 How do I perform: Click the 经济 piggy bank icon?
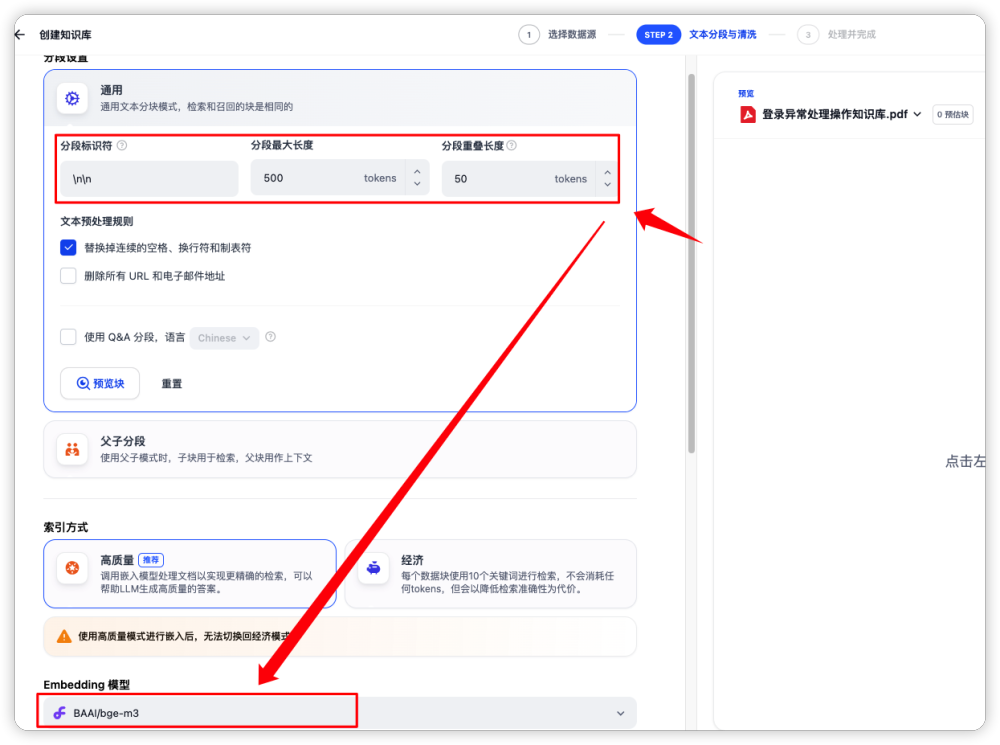coord(373,568)
